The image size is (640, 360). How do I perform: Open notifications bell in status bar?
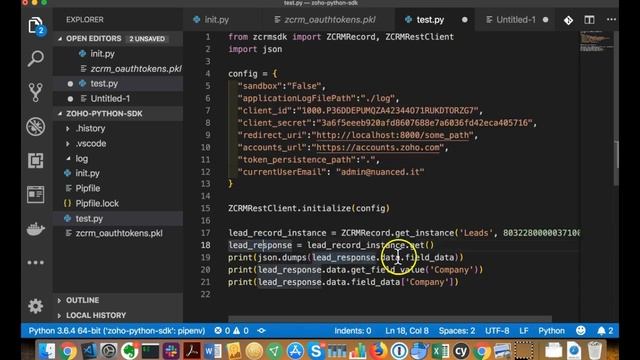pyautogui.click(x=605, y=331)
